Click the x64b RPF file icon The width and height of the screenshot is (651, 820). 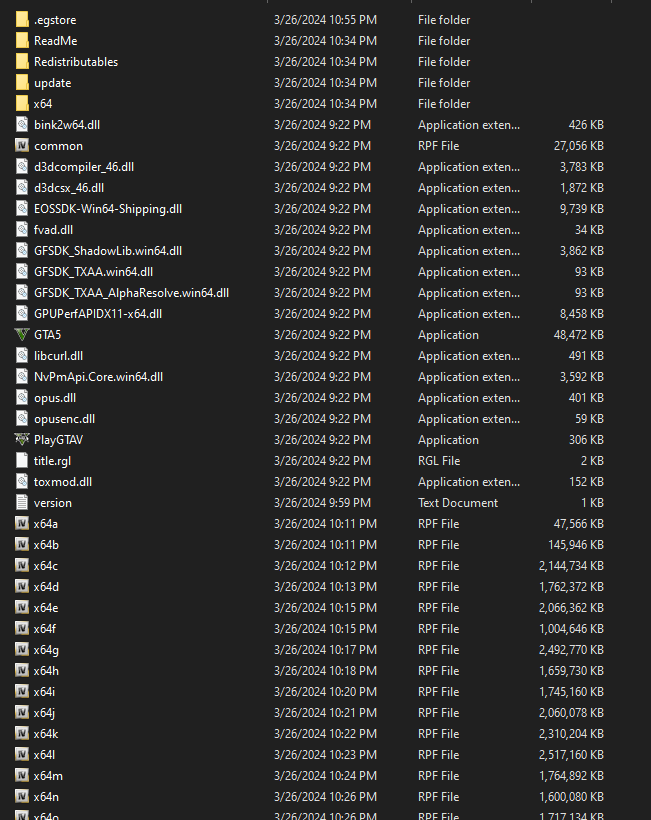click(x=22, y=544)
